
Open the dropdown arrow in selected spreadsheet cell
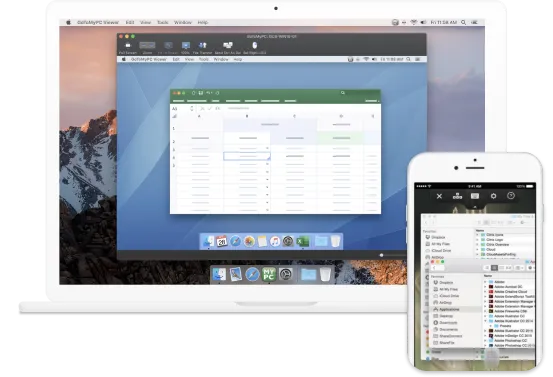click(x=267, y=156)
